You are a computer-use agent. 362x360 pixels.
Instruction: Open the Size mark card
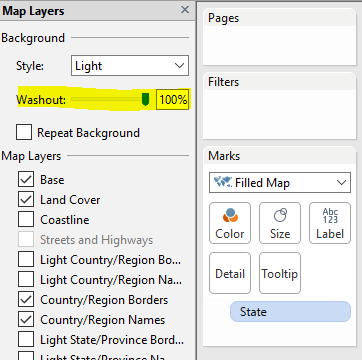coord(280,223)
